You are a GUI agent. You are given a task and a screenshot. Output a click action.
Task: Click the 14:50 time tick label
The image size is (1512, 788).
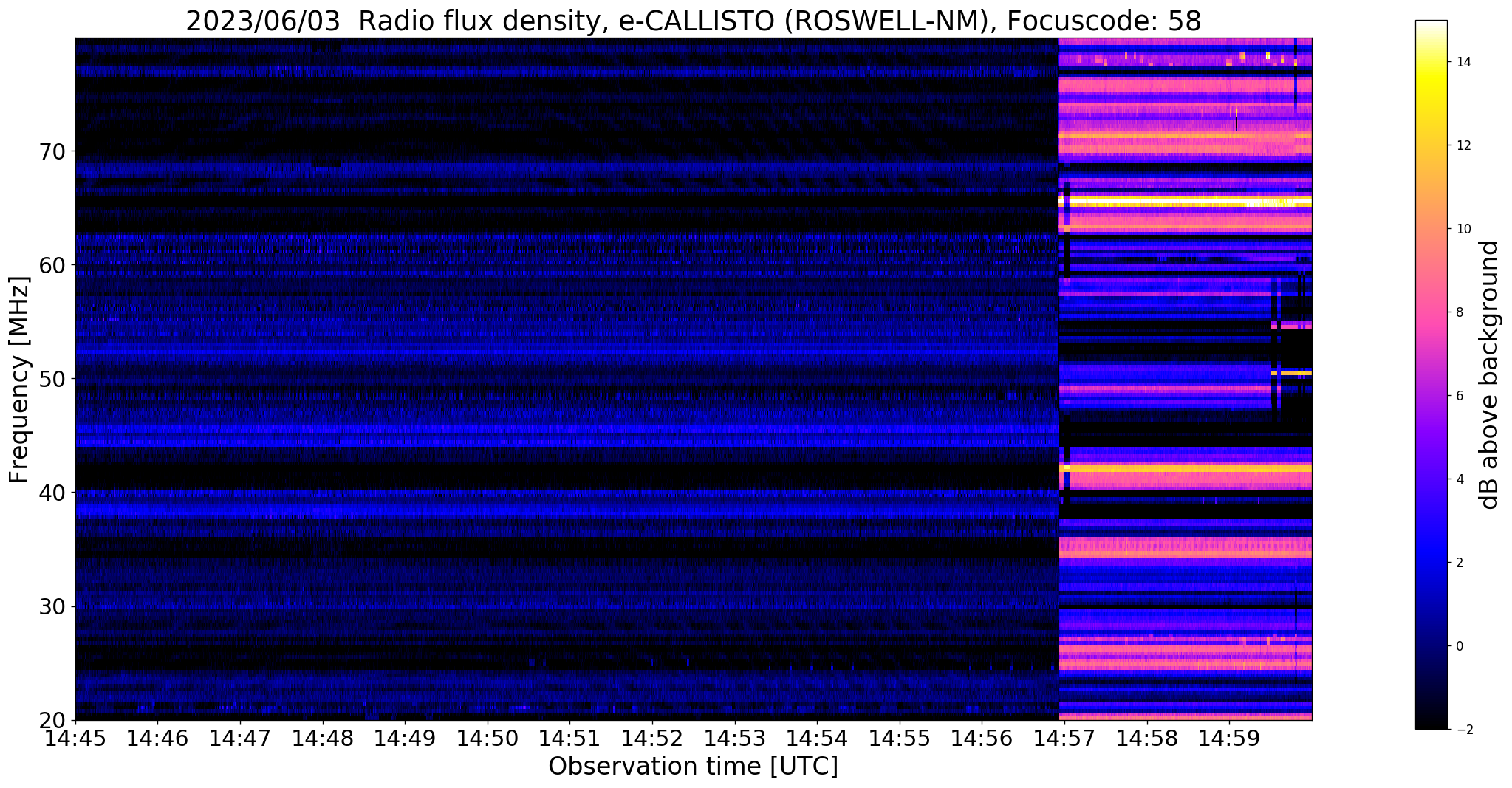tap(488, 738)
